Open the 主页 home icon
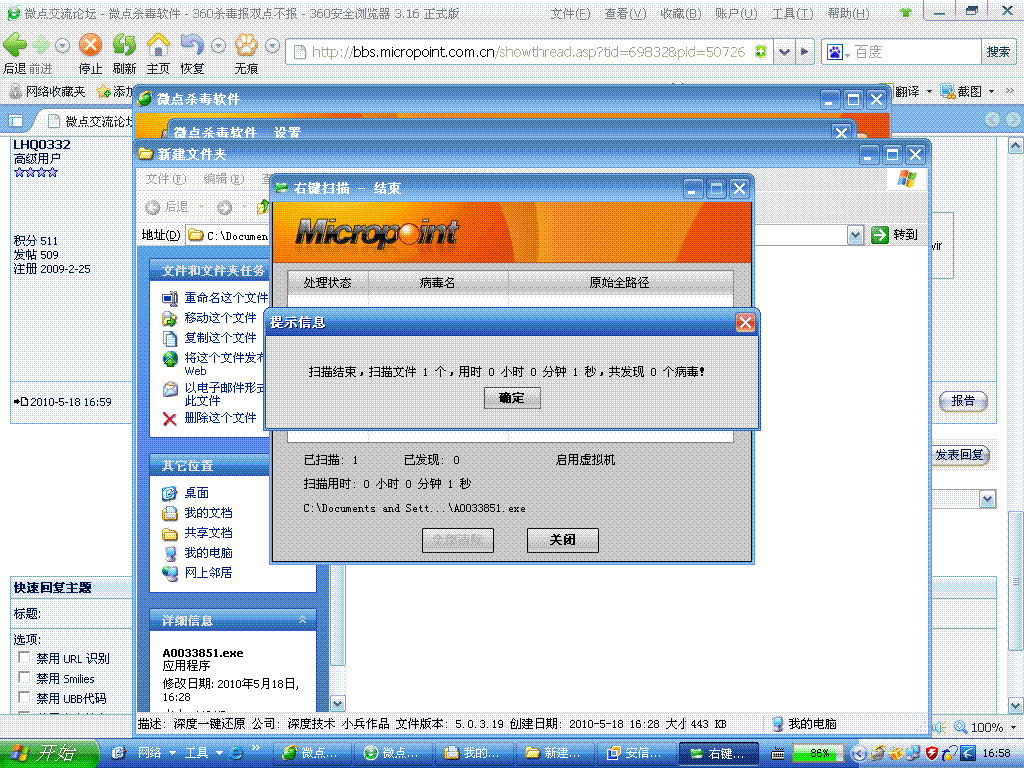The height and width of the screenshot is (768, 1024). 158,45
